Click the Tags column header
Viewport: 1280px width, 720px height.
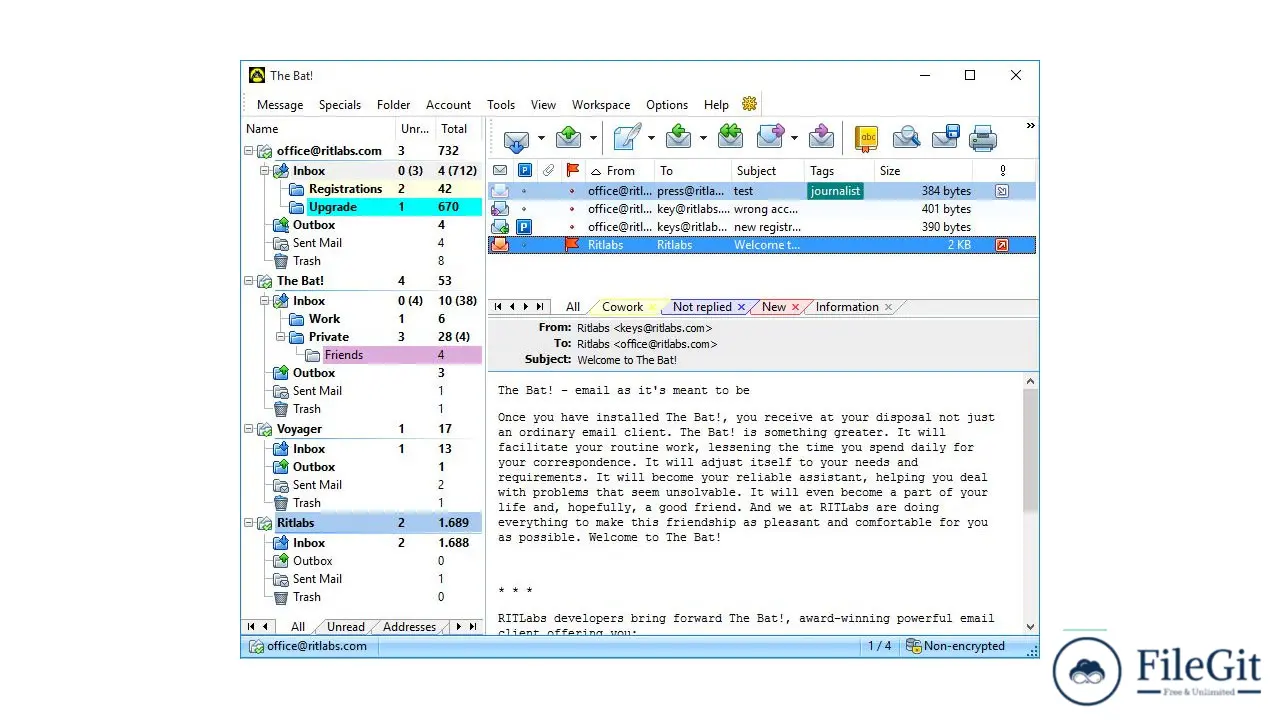[x=840, y=171]
